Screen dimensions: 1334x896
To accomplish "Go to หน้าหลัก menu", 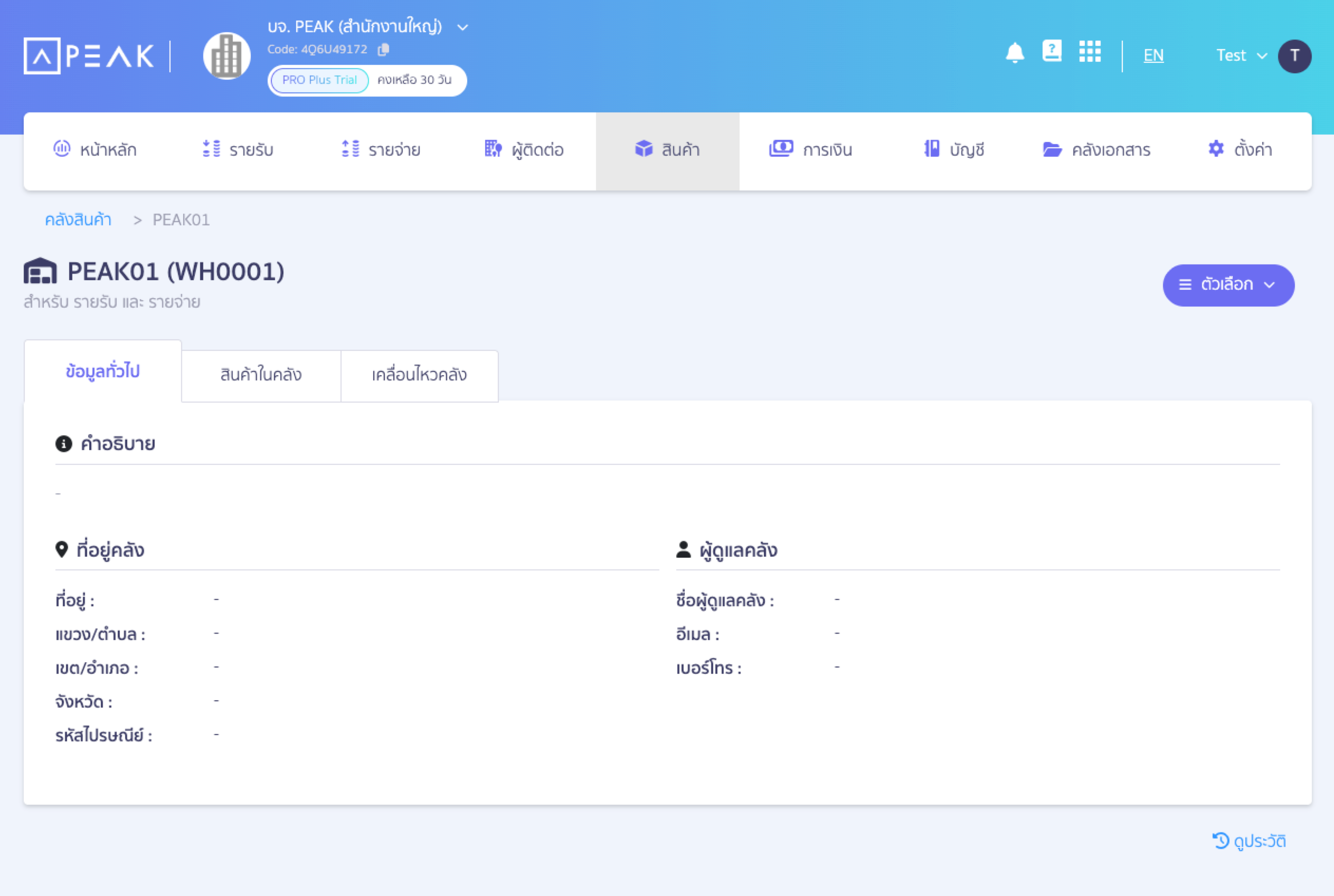I will (x=95, y=150).
